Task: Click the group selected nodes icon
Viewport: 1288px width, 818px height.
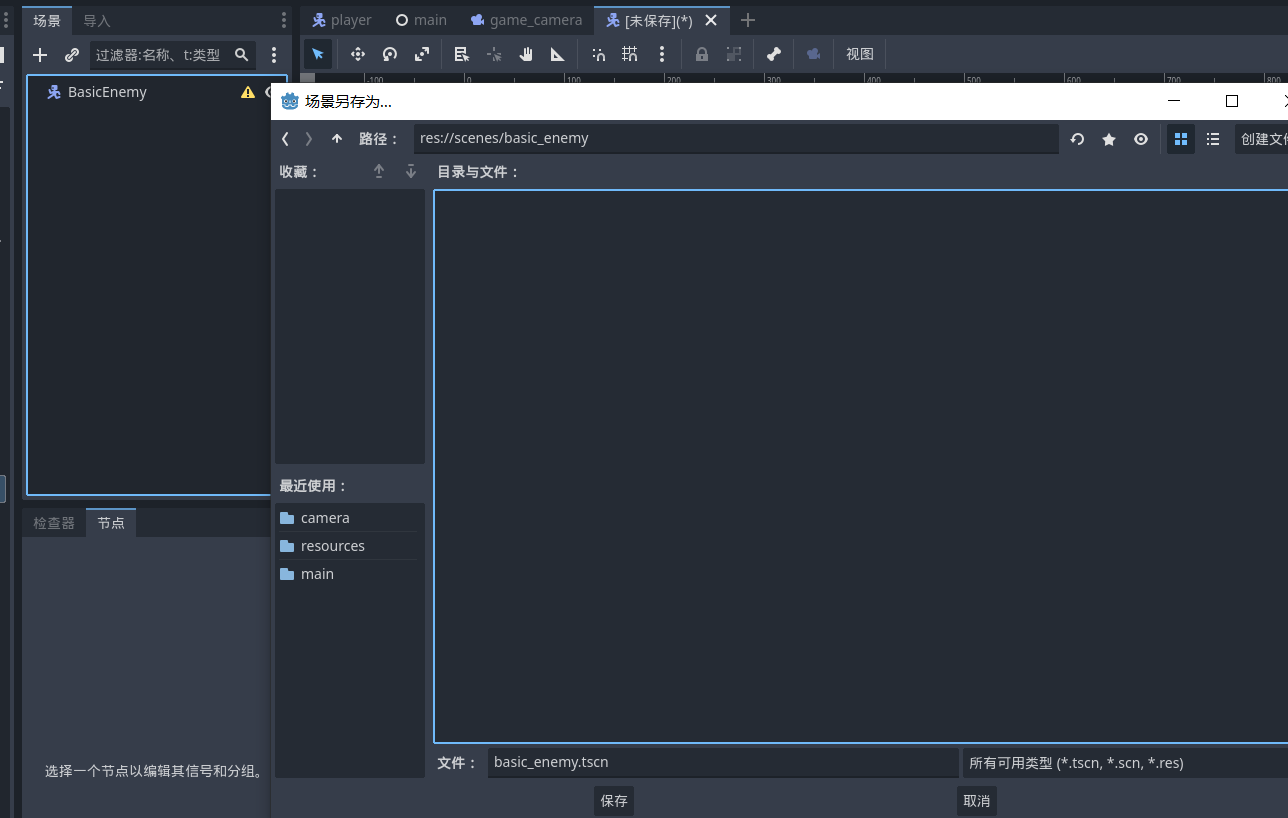Action: [734, 54]
